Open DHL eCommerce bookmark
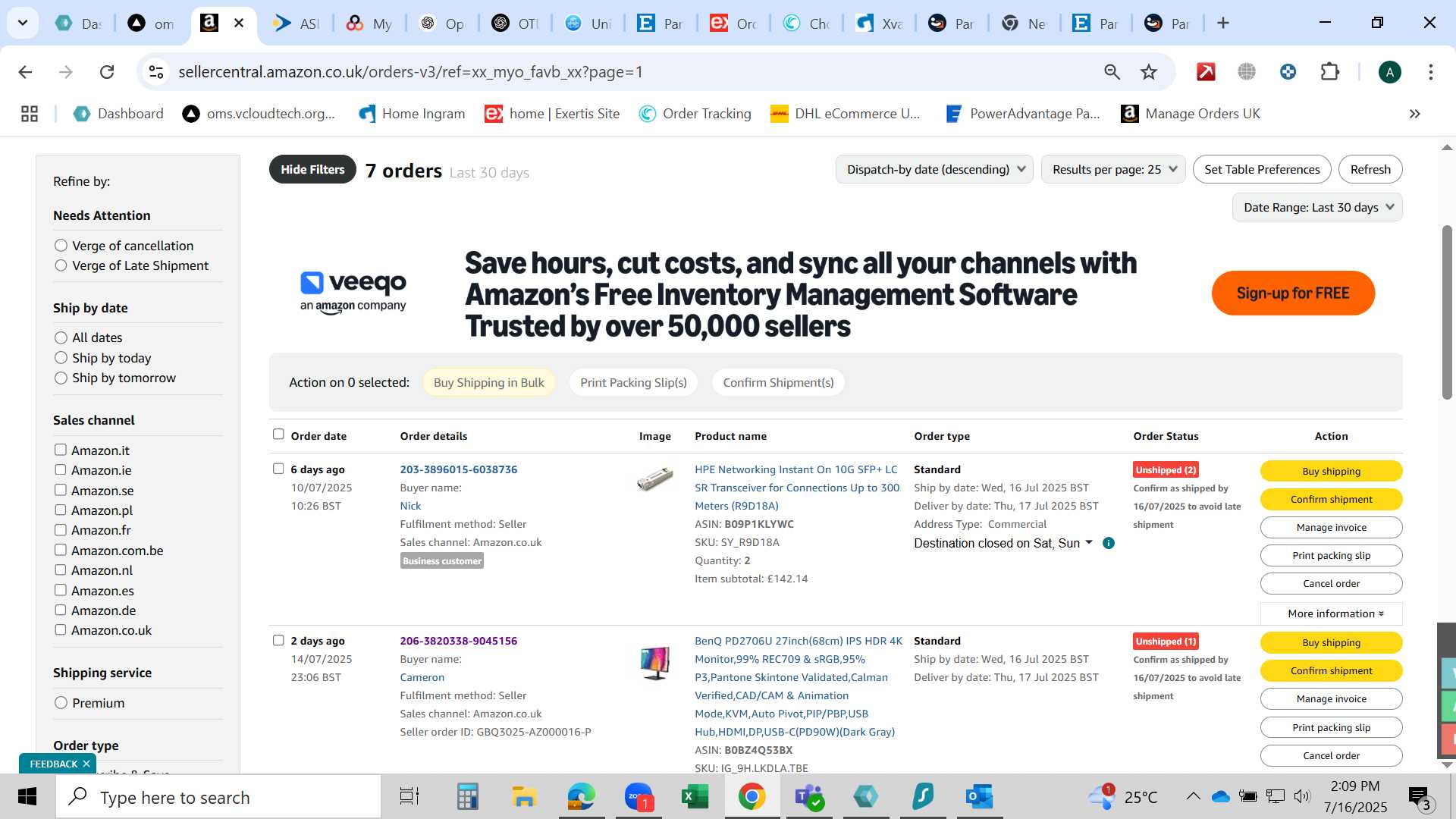Viewport: 1456px width, 819px height. pyautogui.click(x=846, y=114)
